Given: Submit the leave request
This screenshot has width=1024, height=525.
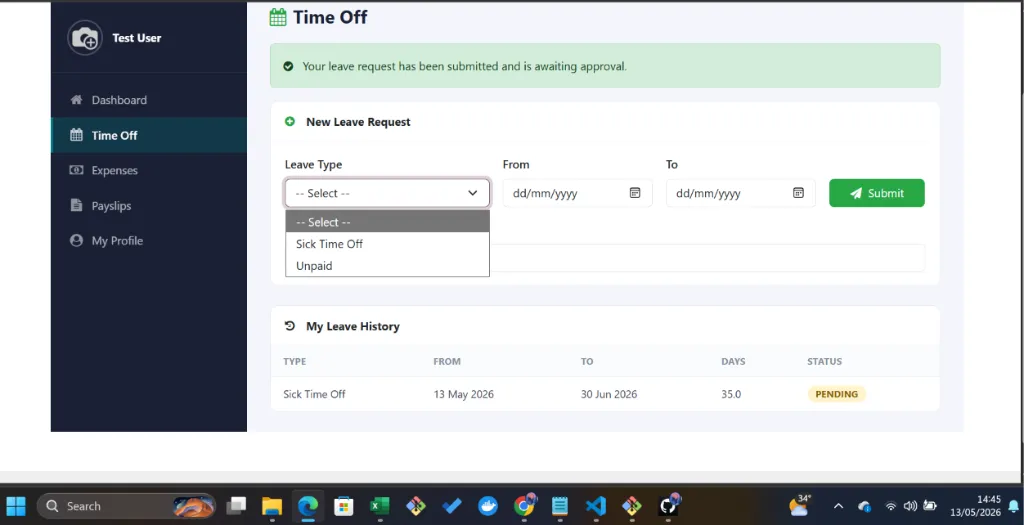Looking at the screenshot, I should click(876, 193).
